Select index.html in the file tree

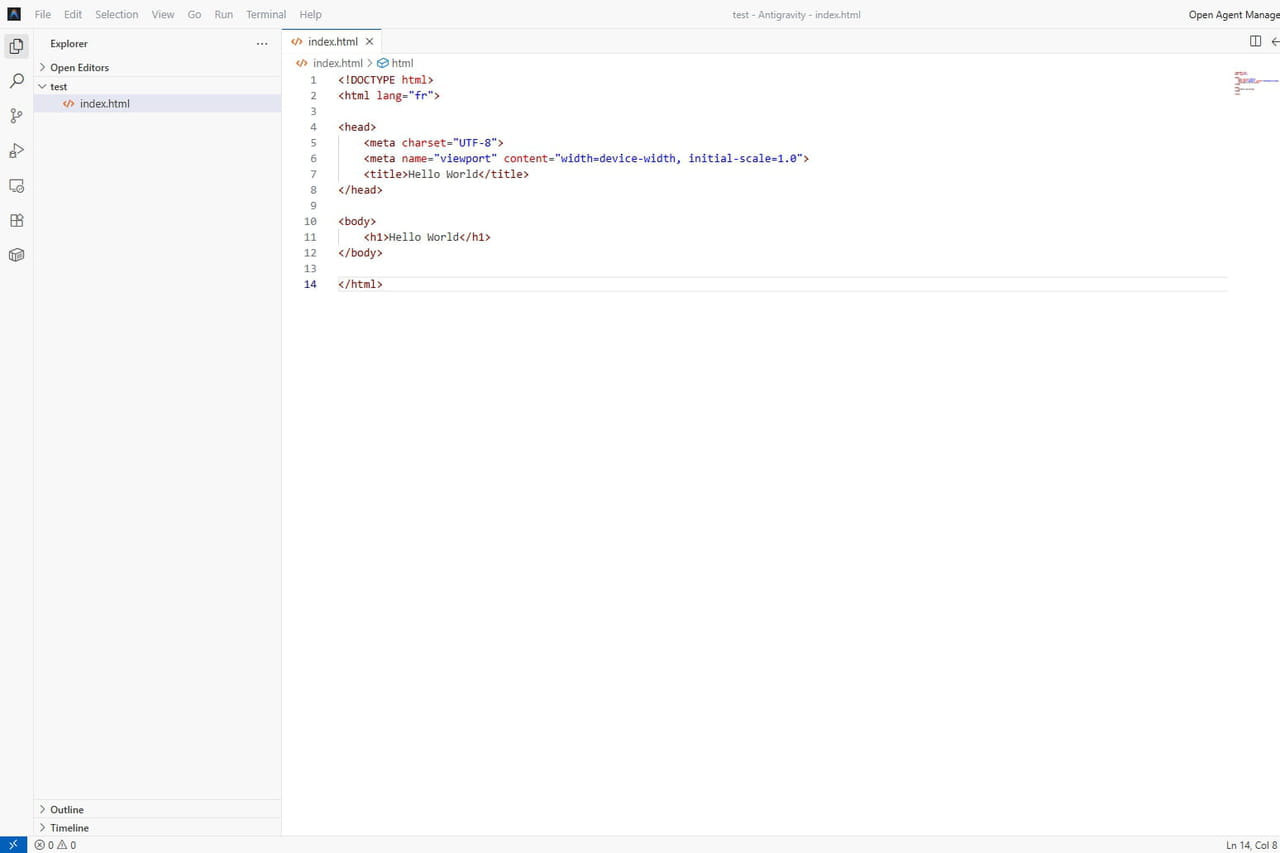[x=104, y=104]
